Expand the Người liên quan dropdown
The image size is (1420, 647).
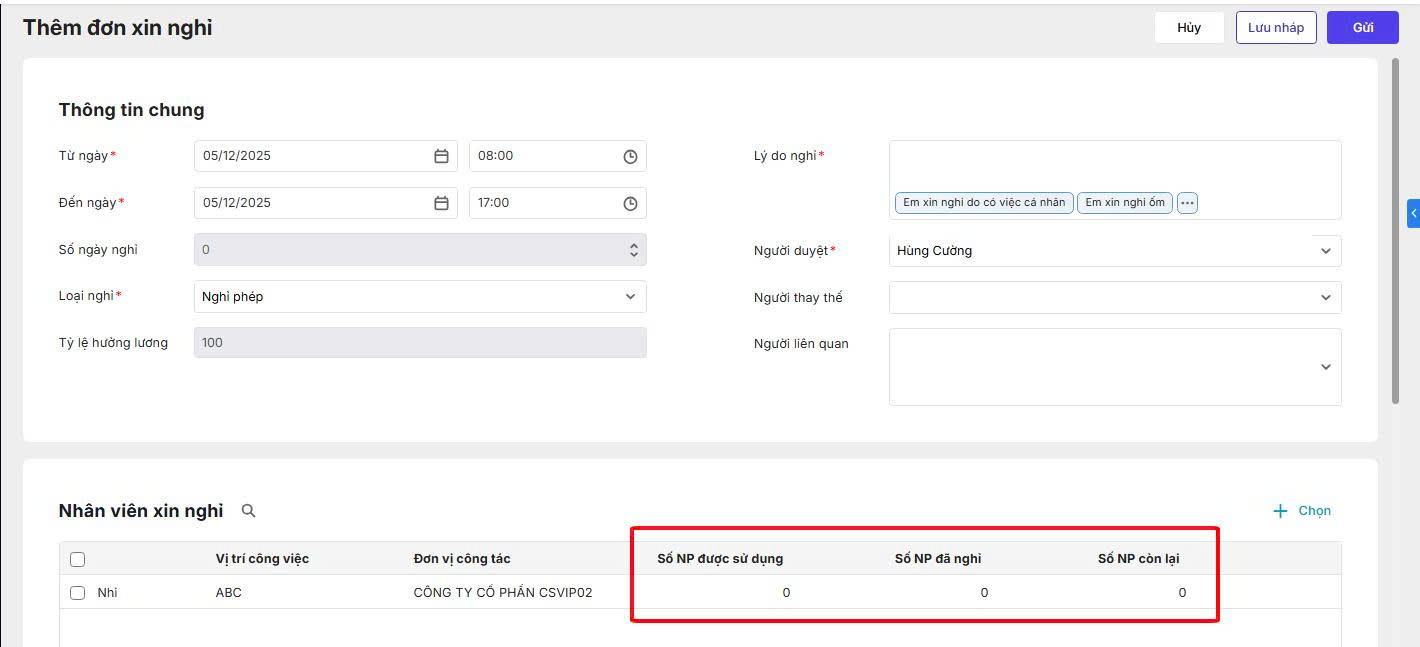coord(1325,367)
